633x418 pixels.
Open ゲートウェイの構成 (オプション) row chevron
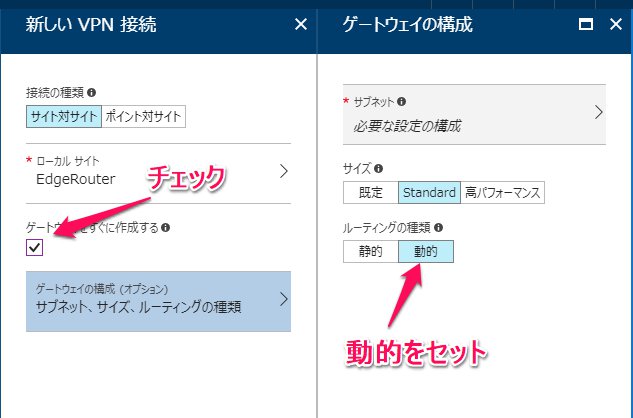(x=283, y=299)
